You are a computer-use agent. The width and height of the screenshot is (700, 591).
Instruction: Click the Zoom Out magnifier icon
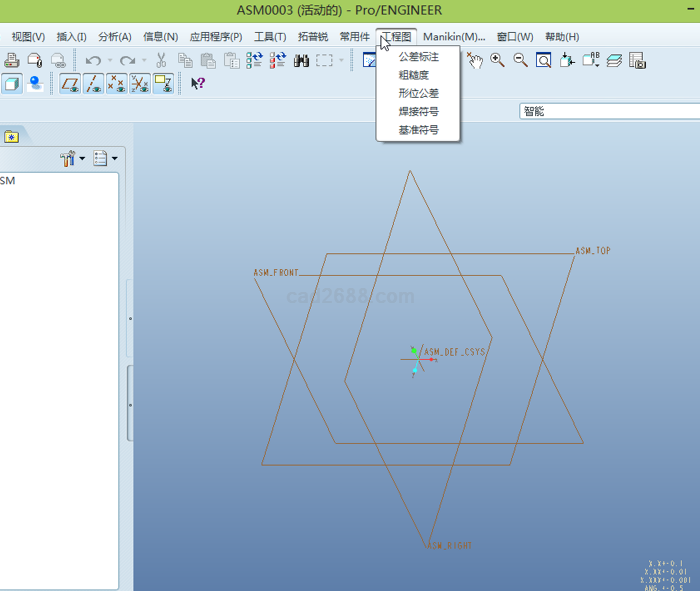520,60
